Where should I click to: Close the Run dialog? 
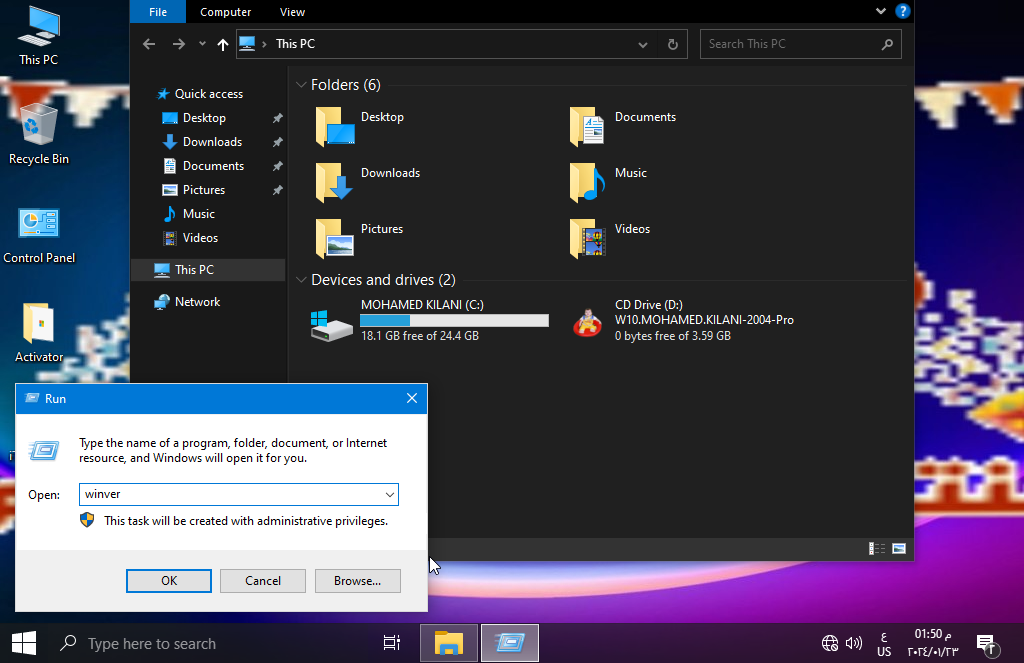[x=411, y=398]
